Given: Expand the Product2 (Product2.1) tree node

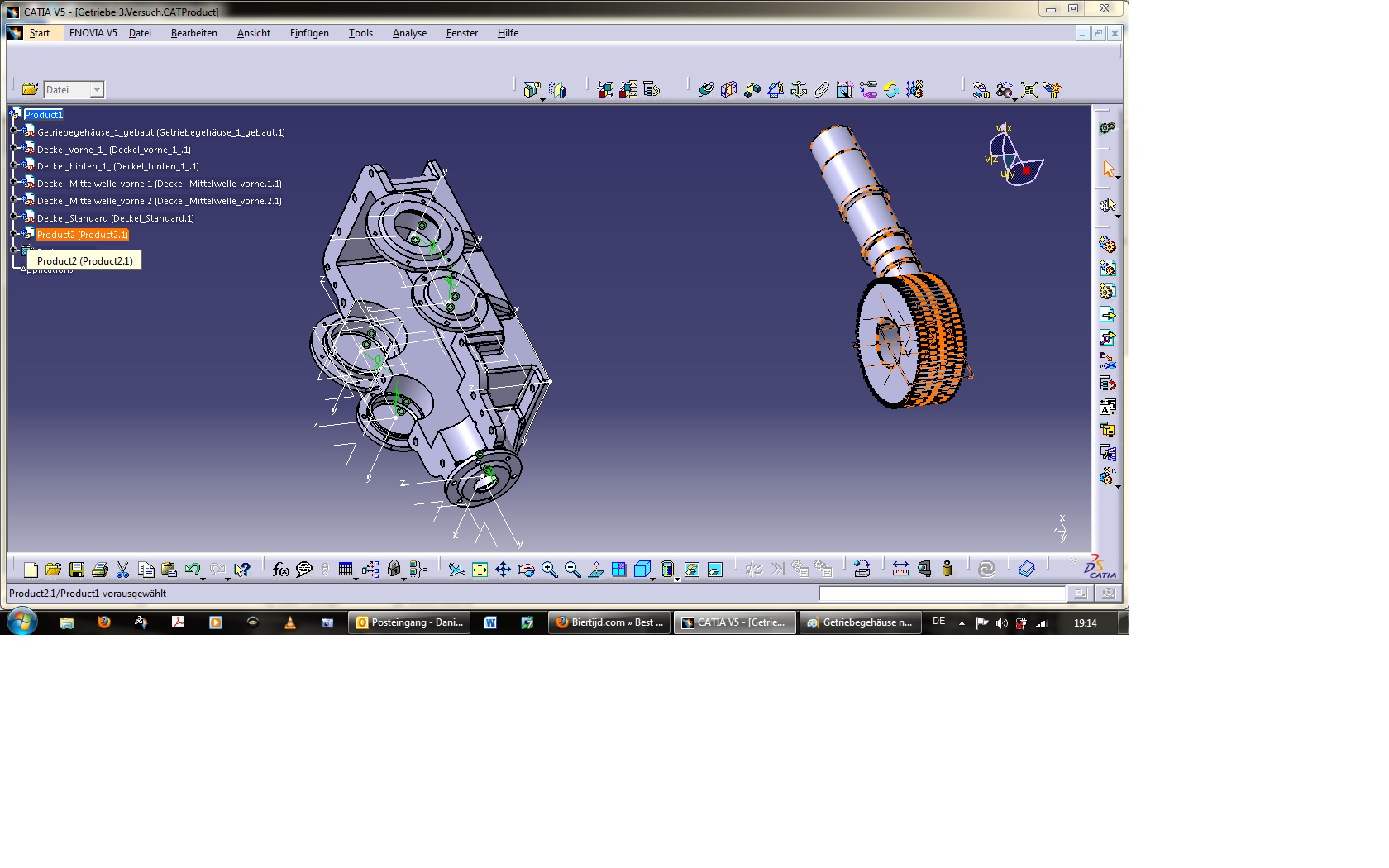Looking at the screenshot, I should (x=14, y=233).
